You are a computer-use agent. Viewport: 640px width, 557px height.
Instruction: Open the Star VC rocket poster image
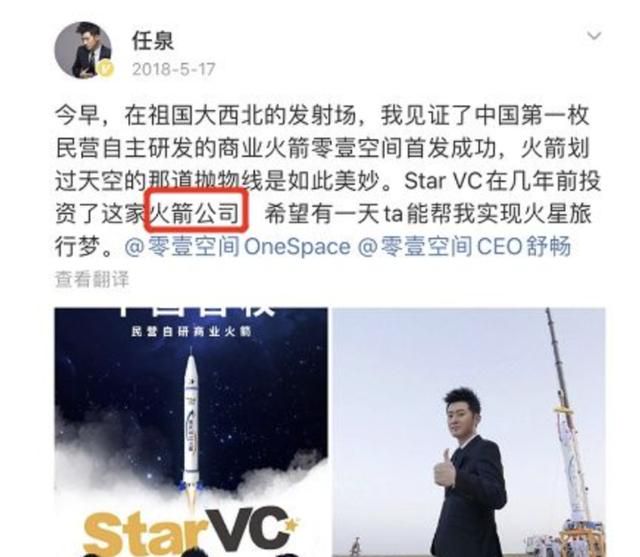point(191,432)
